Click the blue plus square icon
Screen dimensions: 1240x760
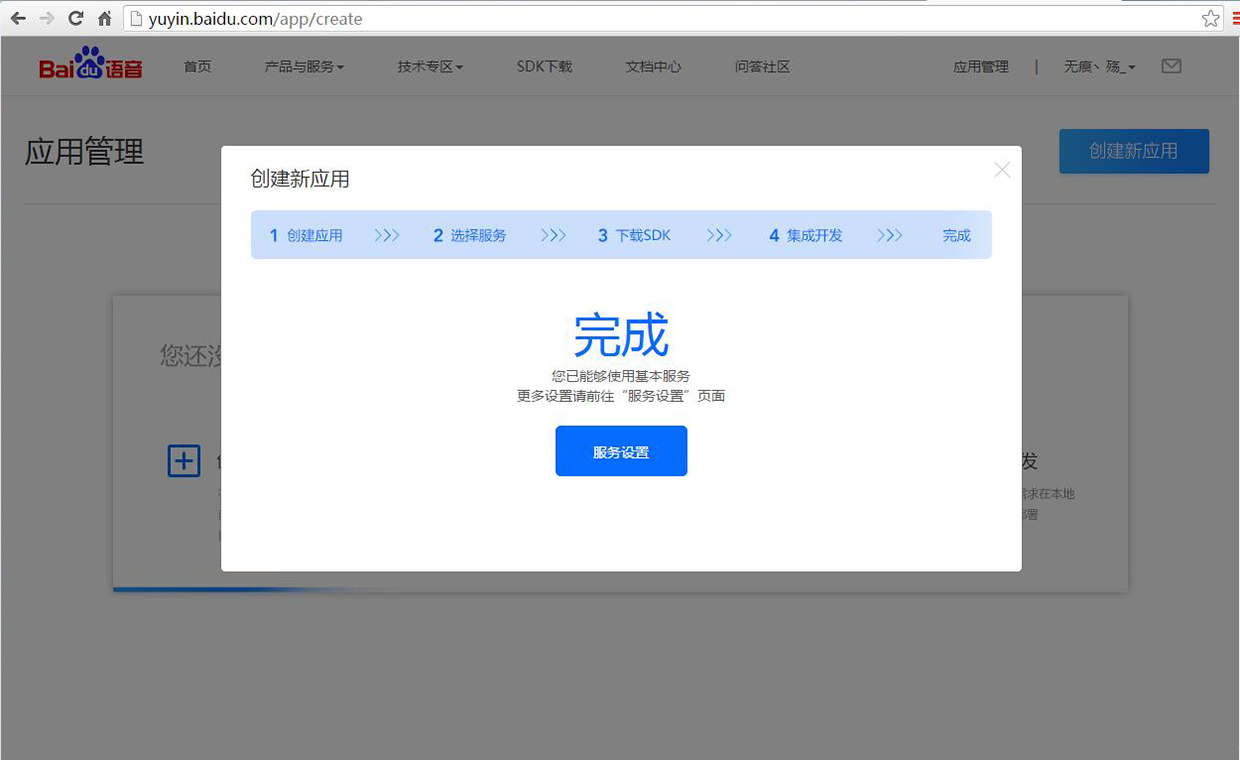(184, 461)
